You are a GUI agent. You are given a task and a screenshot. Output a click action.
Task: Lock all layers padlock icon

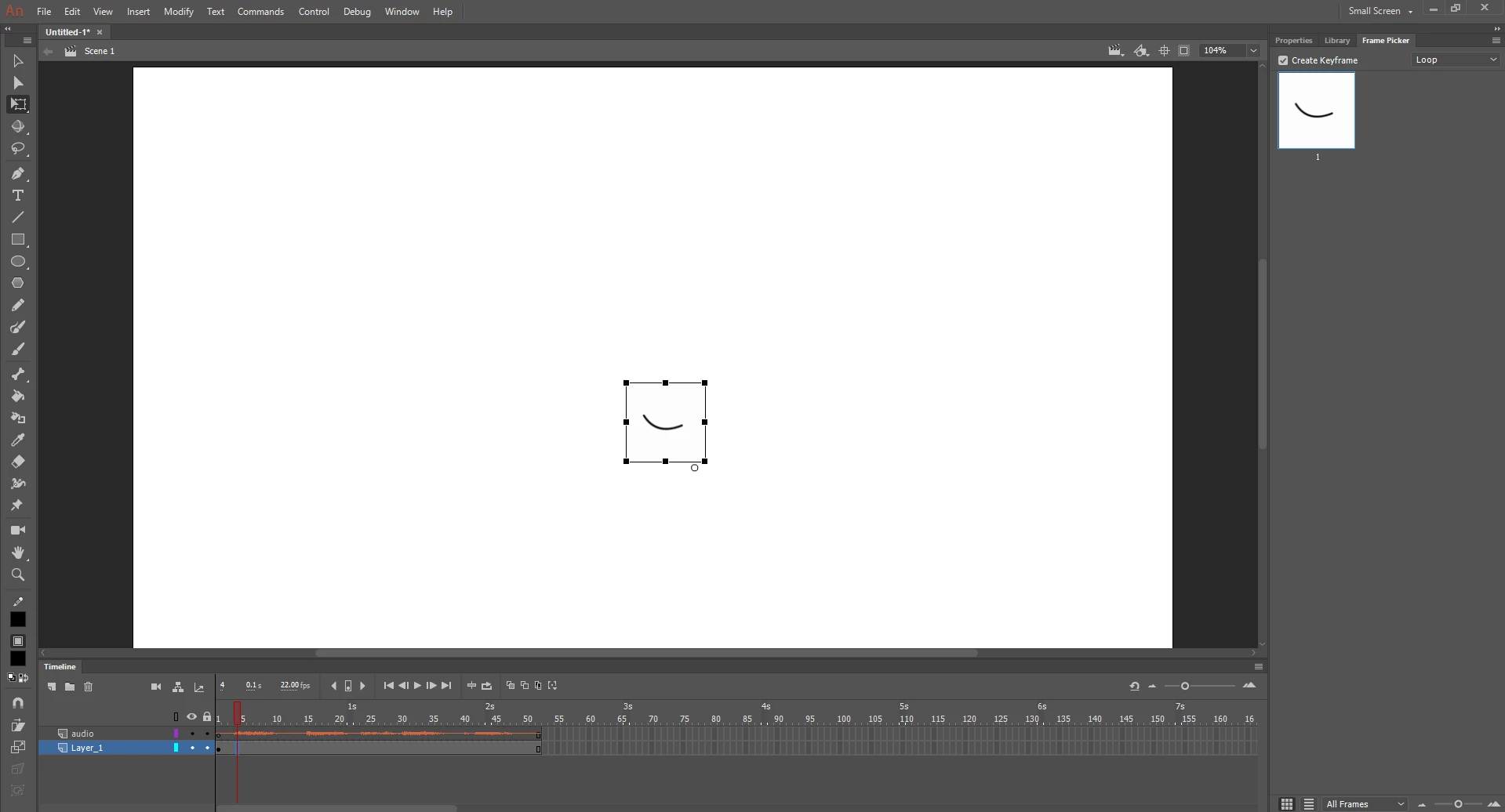[207, 716]
